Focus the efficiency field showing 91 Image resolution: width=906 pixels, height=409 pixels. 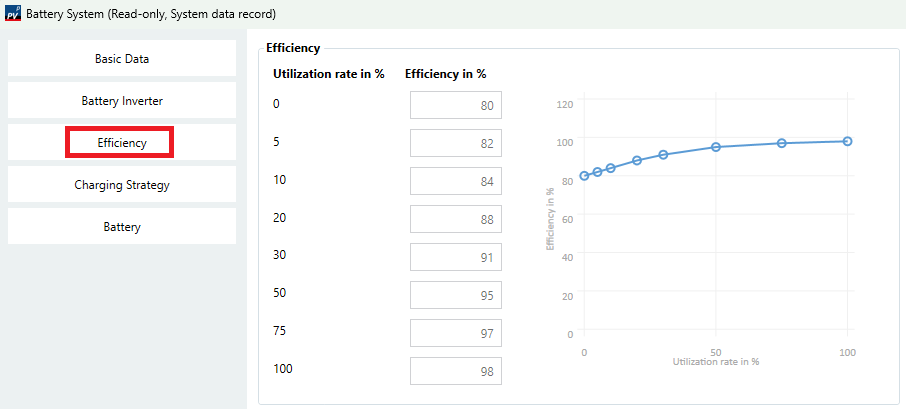coord(456,257)
